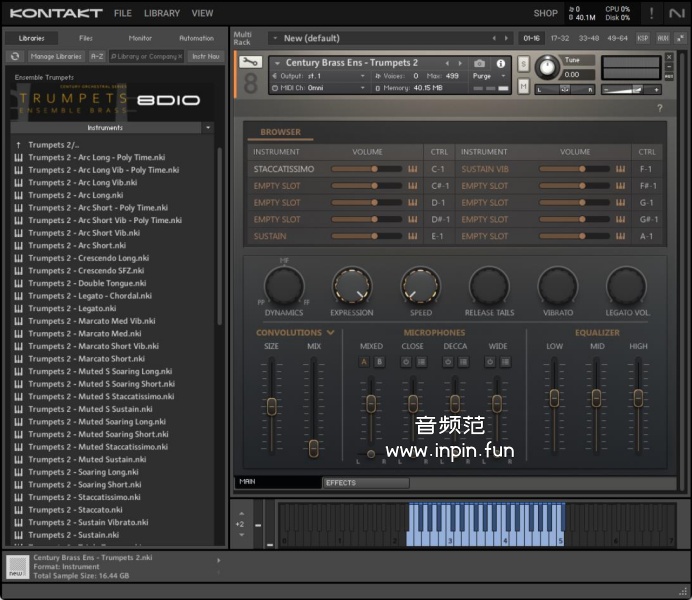The width and height of the screenshot is (692, 600).
Task: Open the LIBRARY menu
Action: [x=161, y=13]
